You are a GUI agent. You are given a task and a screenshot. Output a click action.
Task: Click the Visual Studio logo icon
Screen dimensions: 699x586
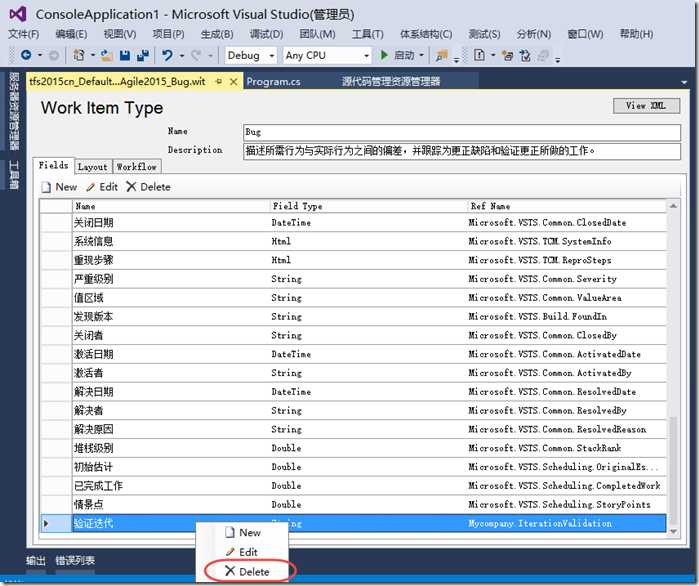pos(18,14)
